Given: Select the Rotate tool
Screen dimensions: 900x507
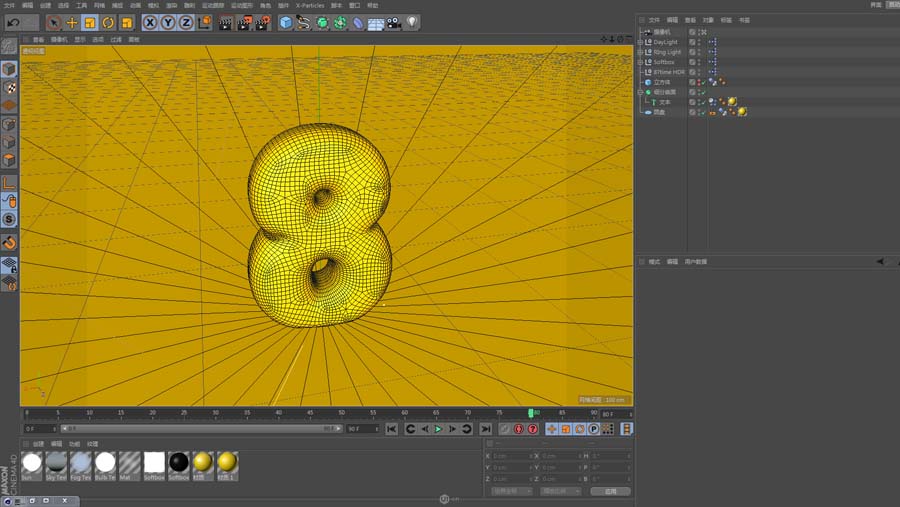Looking at the screenshot, I should 108,22.
